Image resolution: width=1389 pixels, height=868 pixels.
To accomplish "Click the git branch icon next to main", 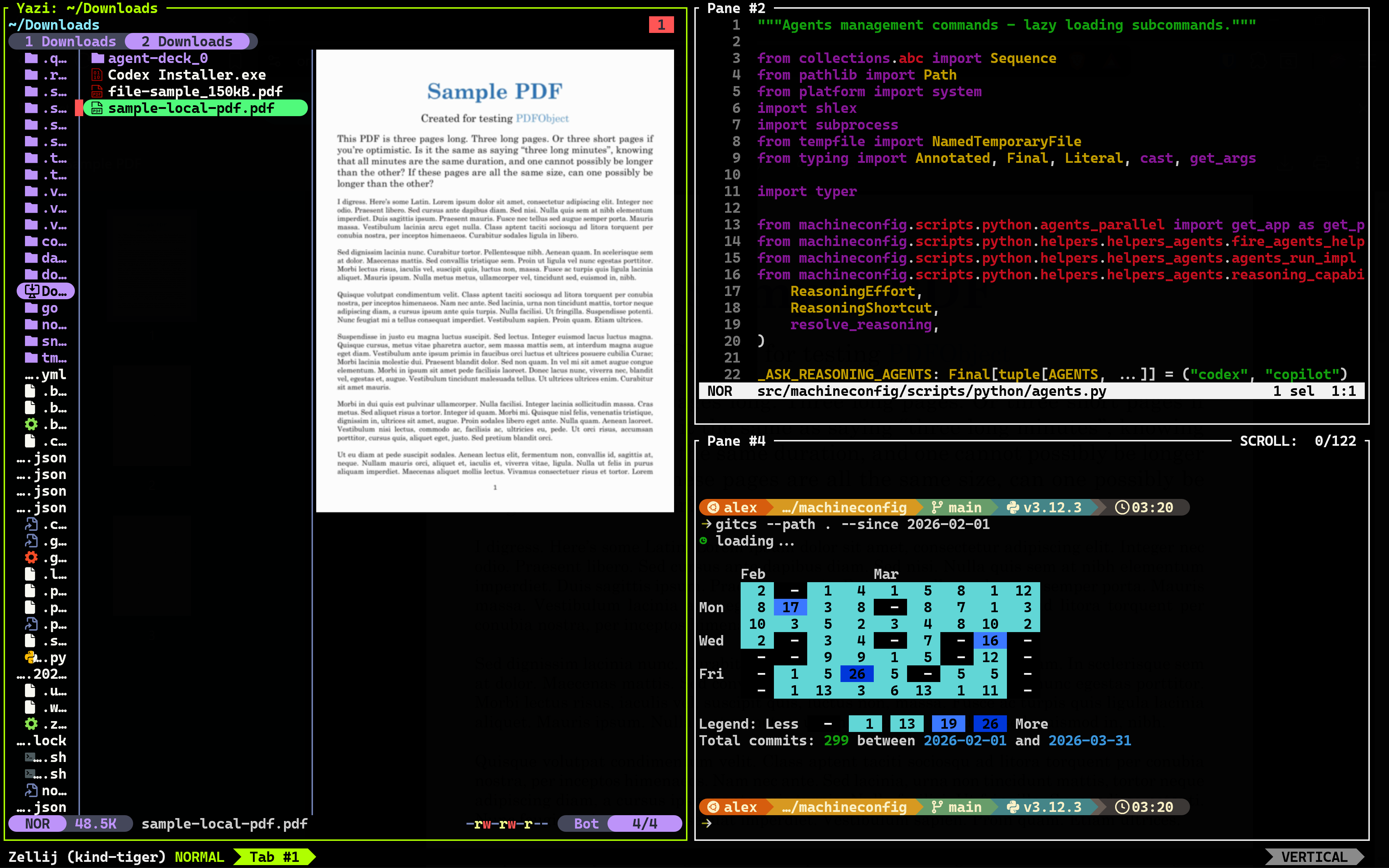I will tap(938, 508).
